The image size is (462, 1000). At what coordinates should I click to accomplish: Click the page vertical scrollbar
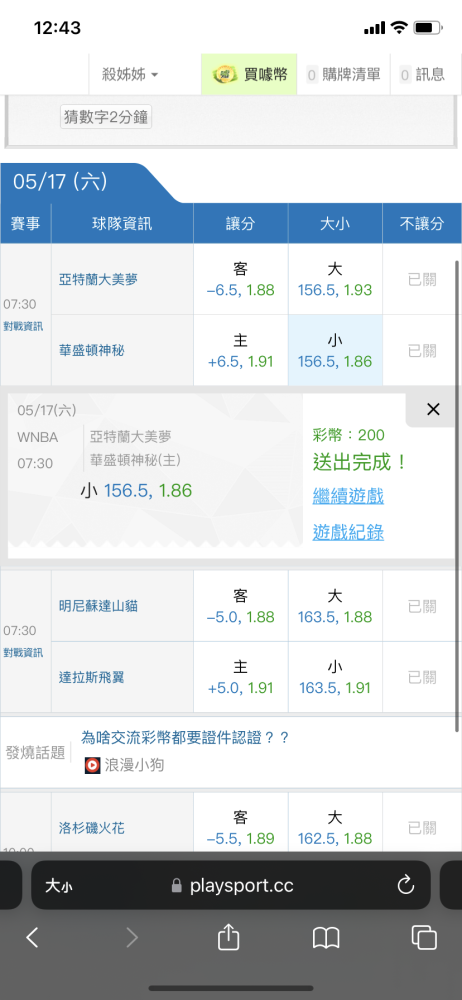click(457, 496)
